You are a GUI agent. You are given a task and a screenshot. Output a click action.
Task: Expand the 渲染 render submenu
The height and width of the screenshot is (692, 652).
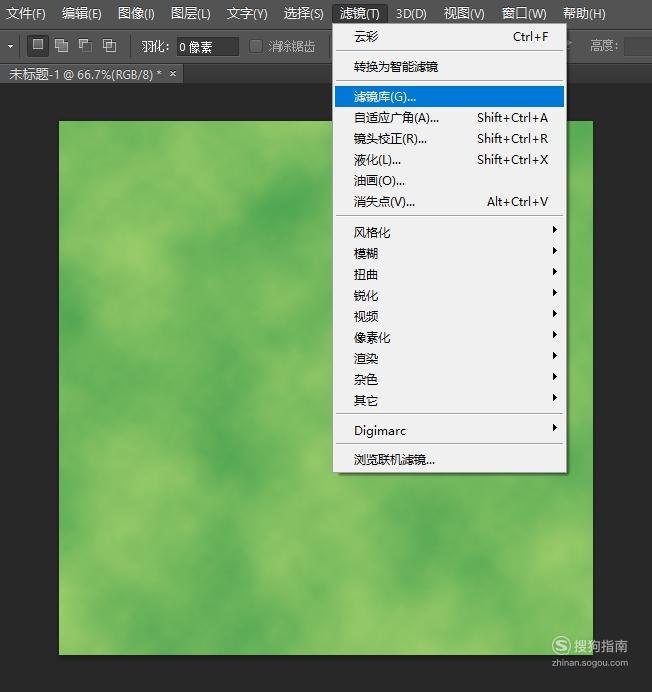[x=449, y=358]
